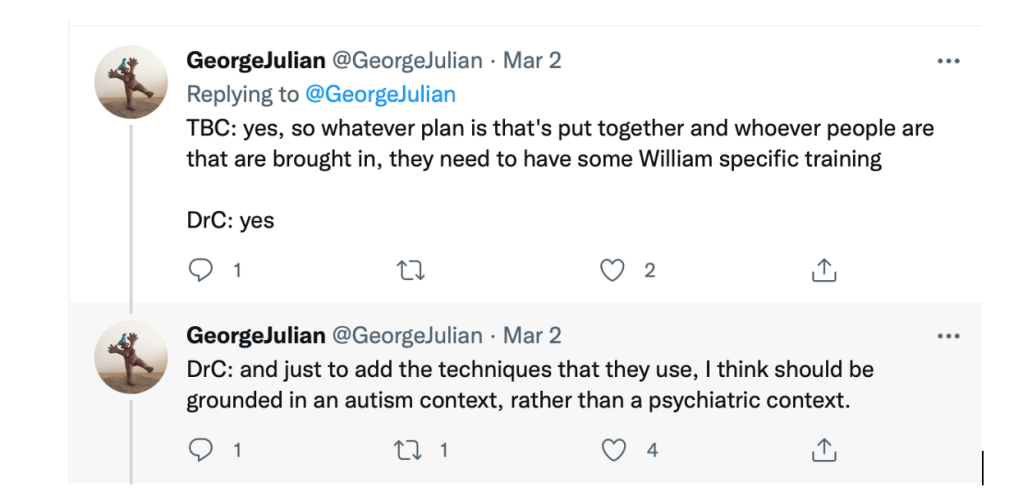The image size is (1023, 501).
Task: Open more options on first tweet
Action: pyautogui.click(x=948, y=61)
